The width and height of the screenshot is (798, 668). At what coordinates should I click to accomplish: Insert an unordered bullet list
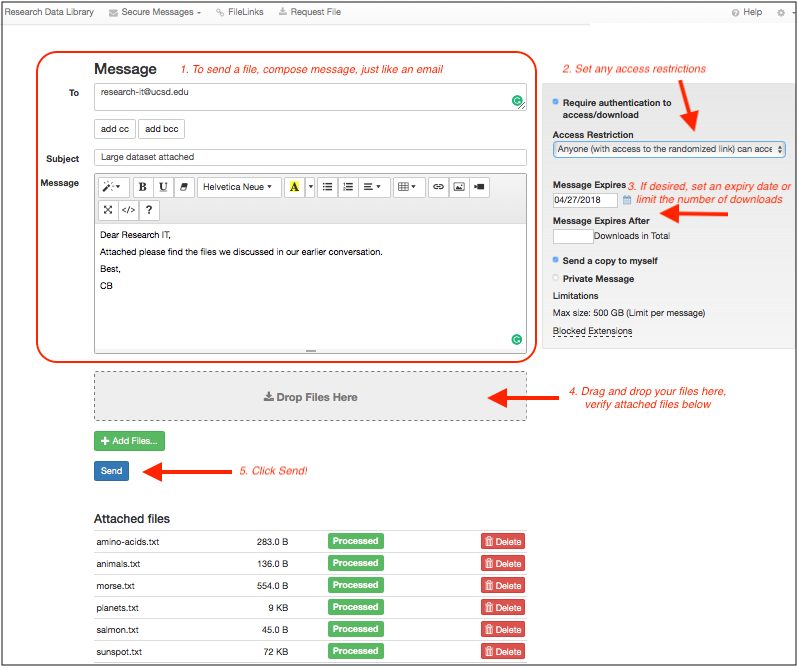coord(328,187)
